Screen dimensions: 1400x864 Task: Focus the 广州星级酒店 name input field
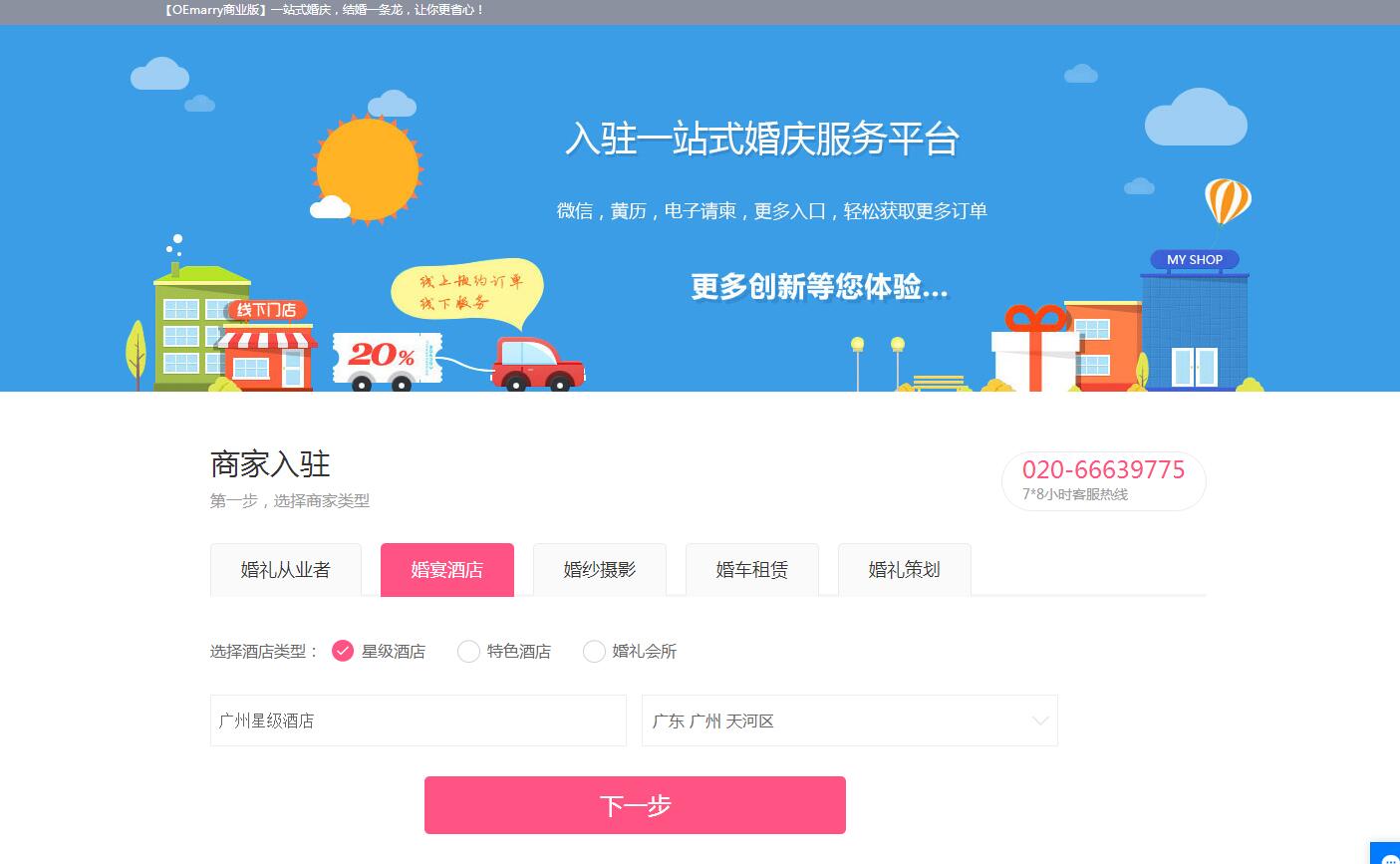tap(419, 720)
